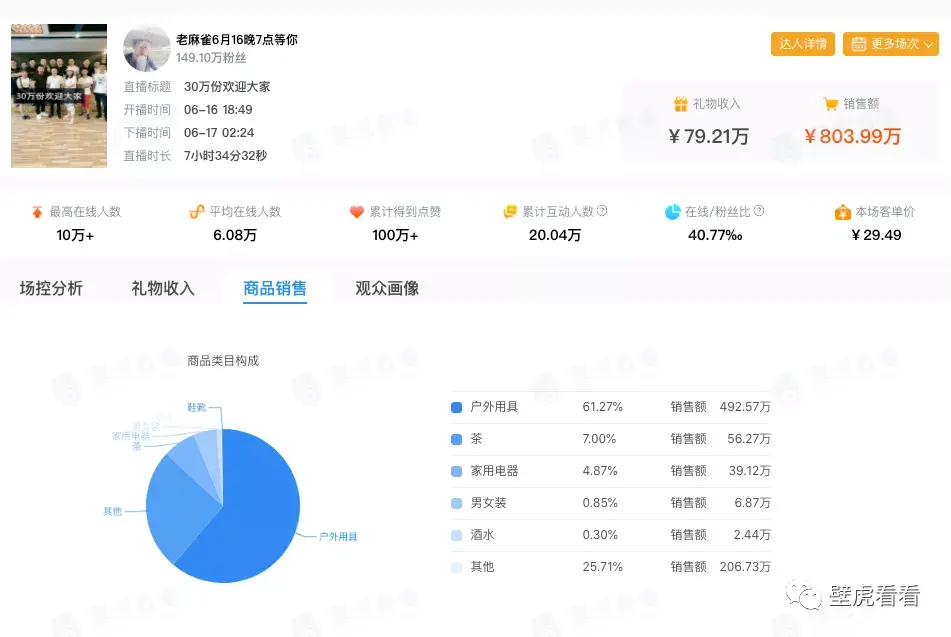Open the 观众画像 tab
The image size is (951, 637).
[x=387, y=288]
